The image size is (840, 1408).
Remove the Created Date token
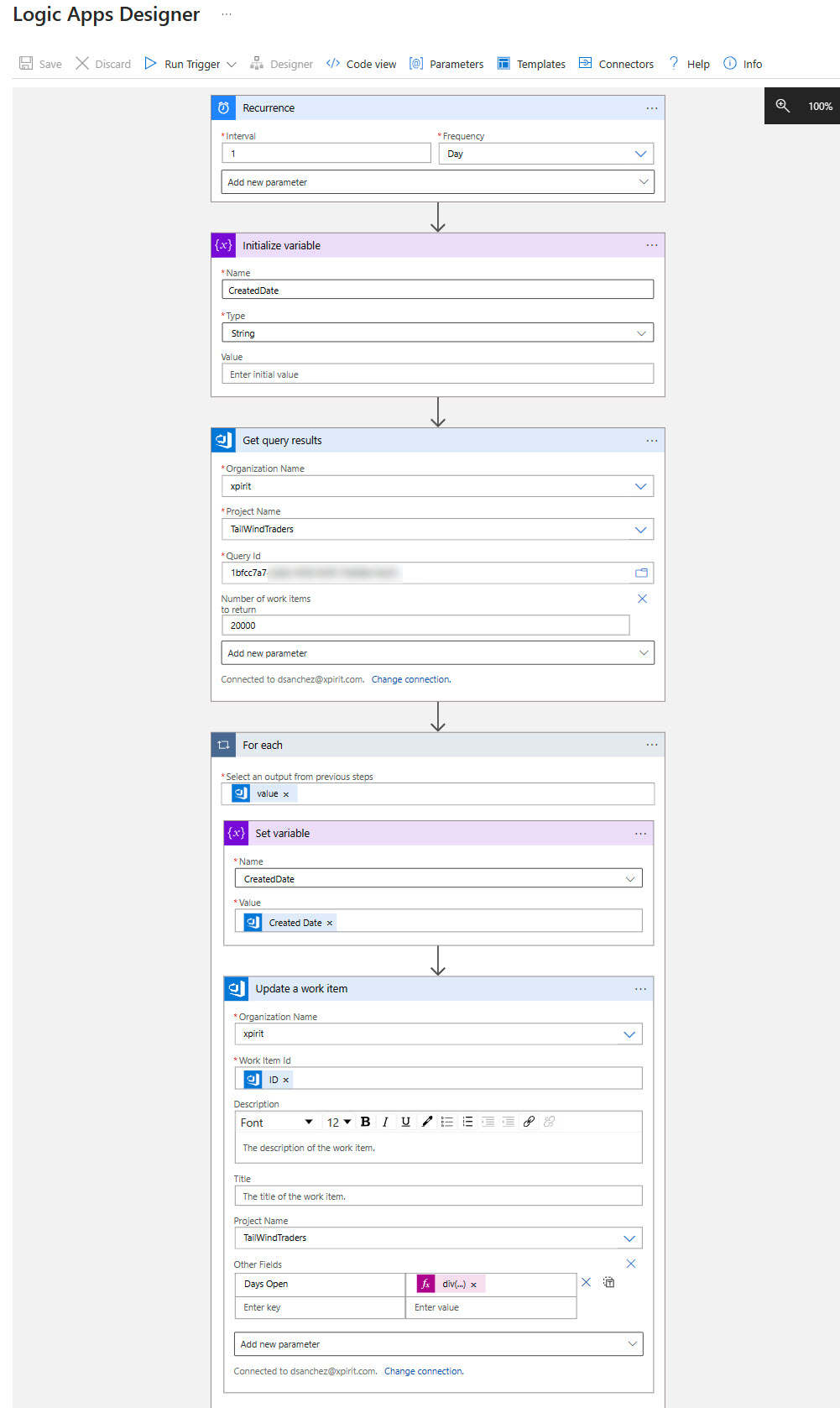point(330,923)
